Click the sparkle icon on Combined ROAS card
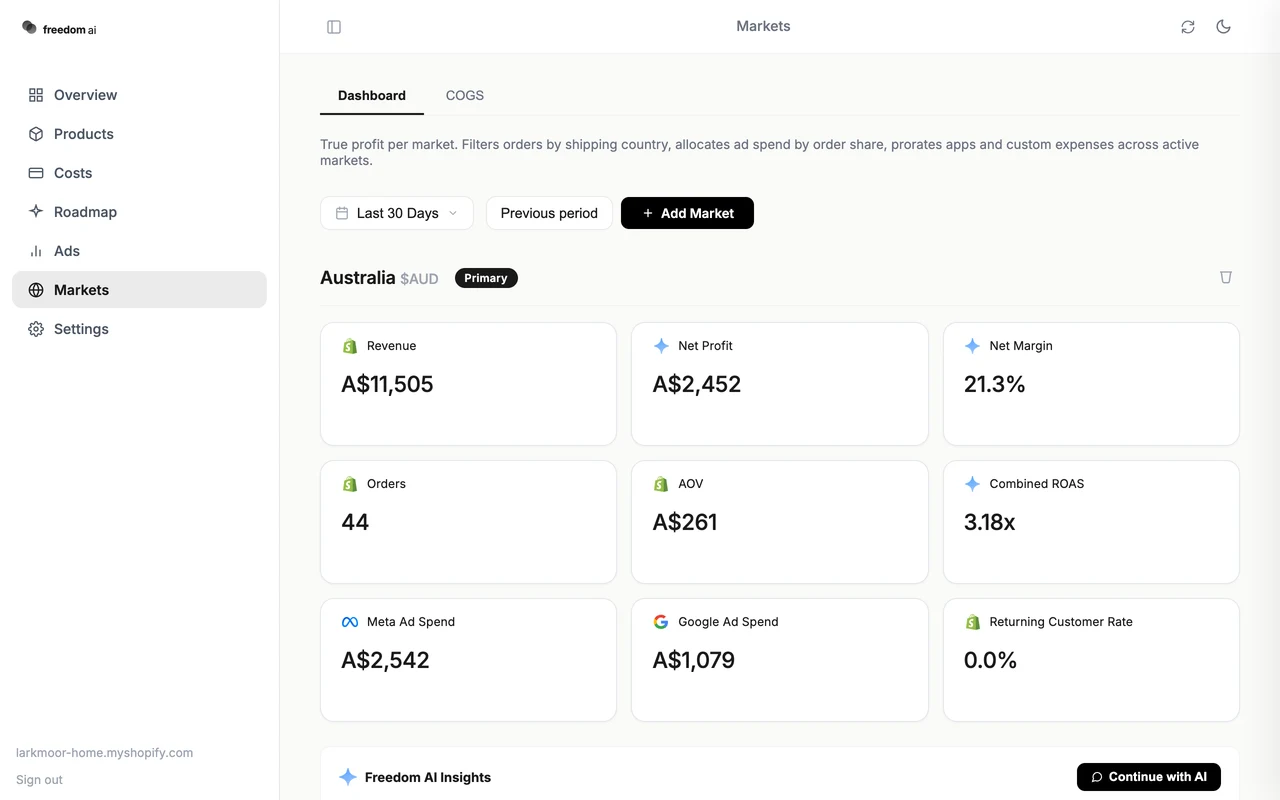The width and height of the screenshot is (1280, 800). (972, 484)
